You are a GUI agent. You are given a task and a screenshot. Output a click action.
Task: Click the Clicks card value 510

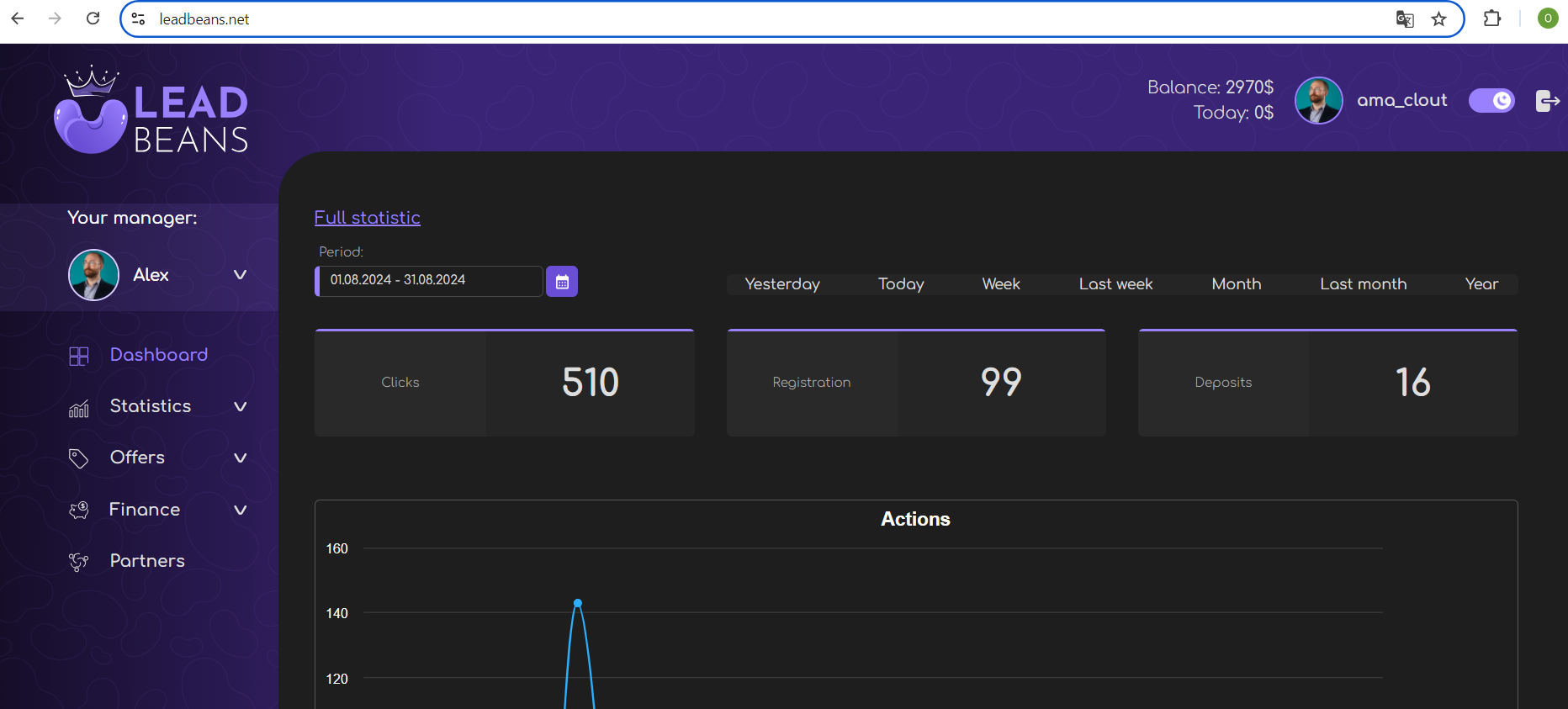tap(591, 383)
